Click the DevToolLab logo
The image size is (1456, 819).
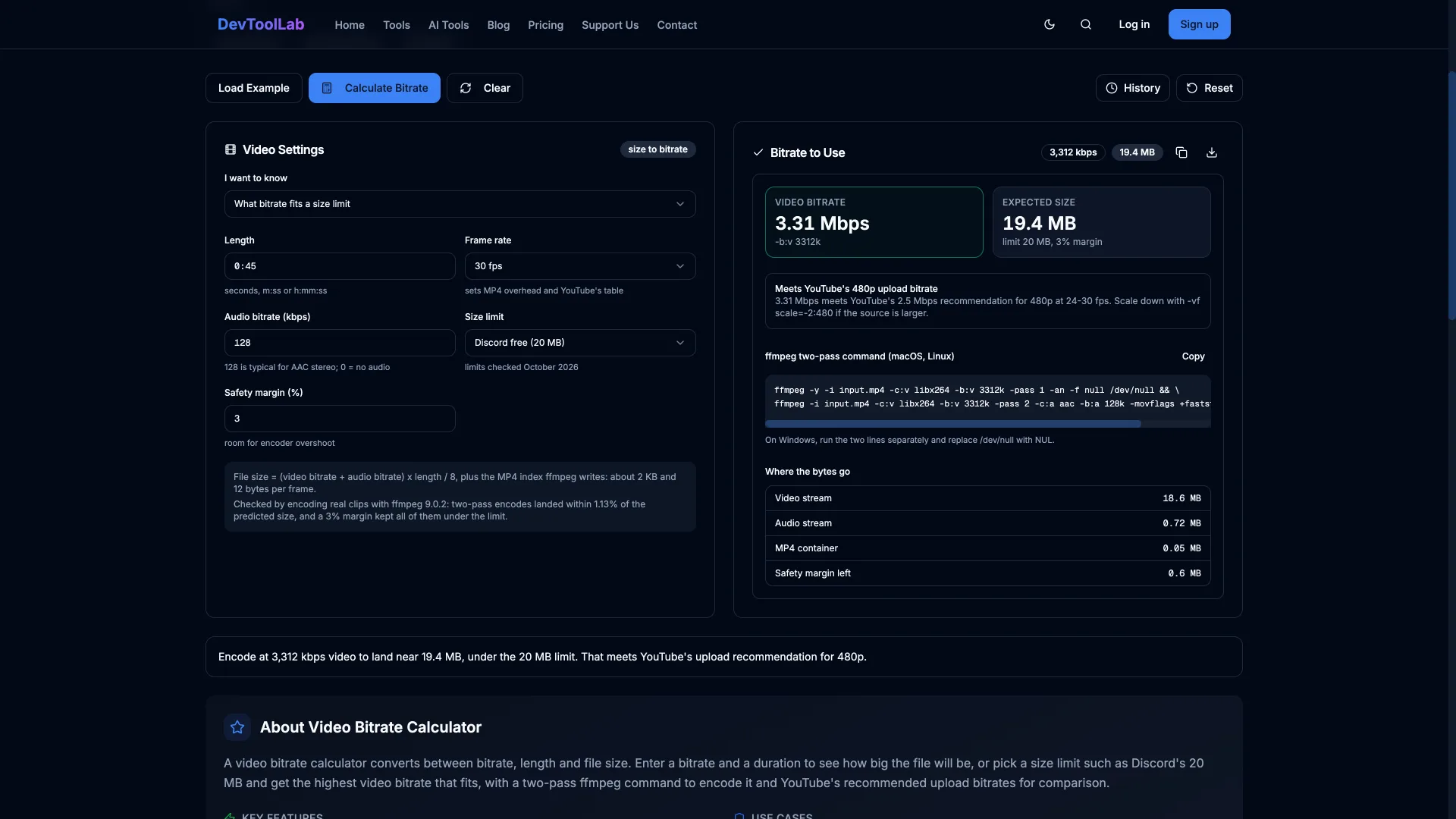coord(261,24)
